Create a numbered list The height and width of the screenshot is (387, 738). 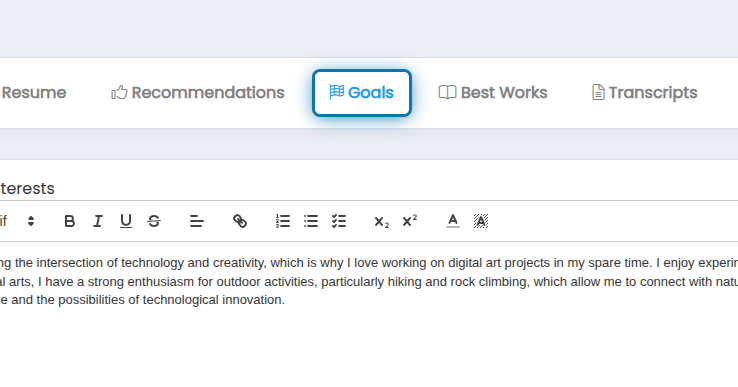(283, 221)
